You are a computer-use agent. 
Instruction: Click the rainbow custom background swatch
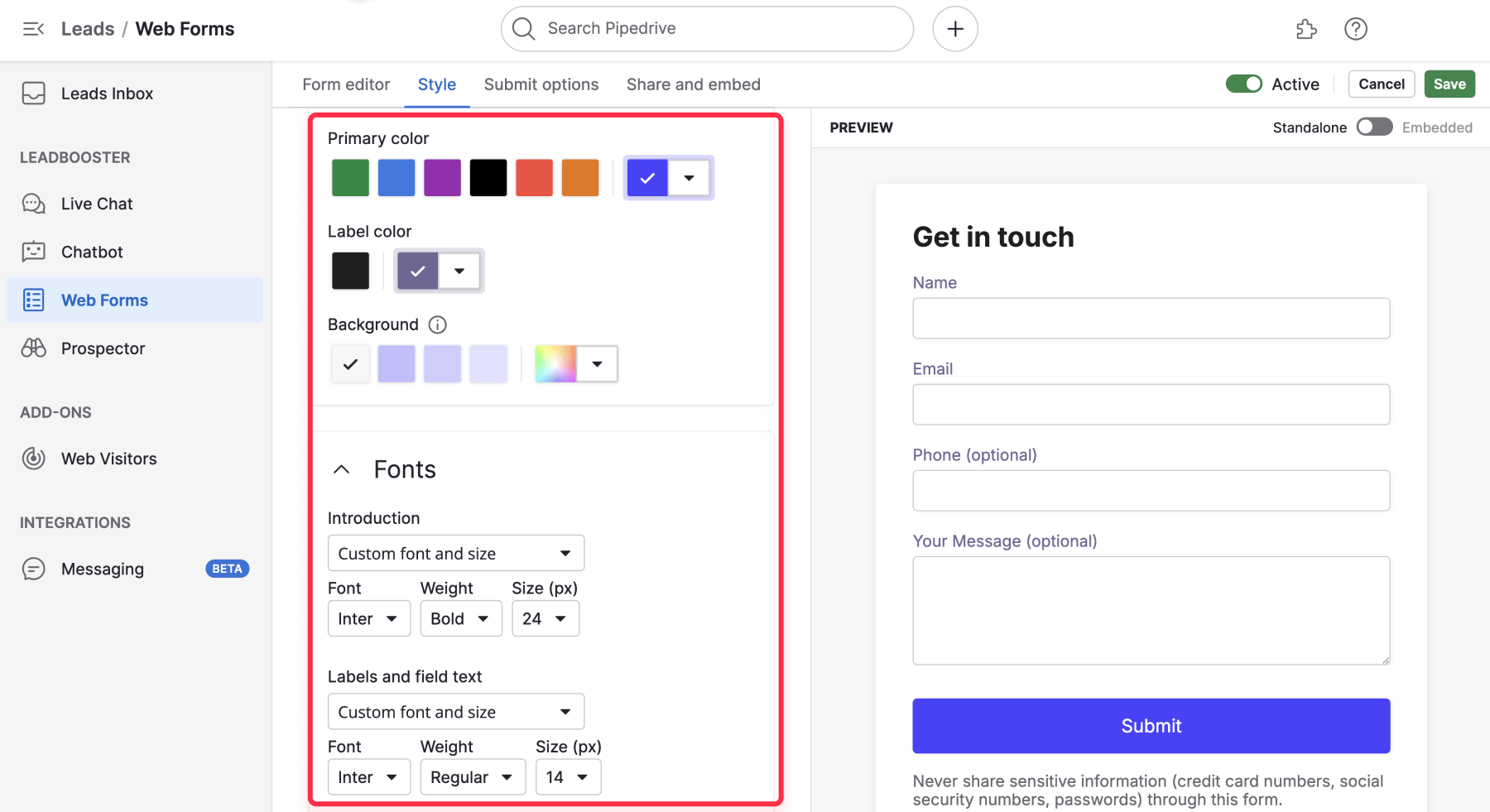coord(555,364)
